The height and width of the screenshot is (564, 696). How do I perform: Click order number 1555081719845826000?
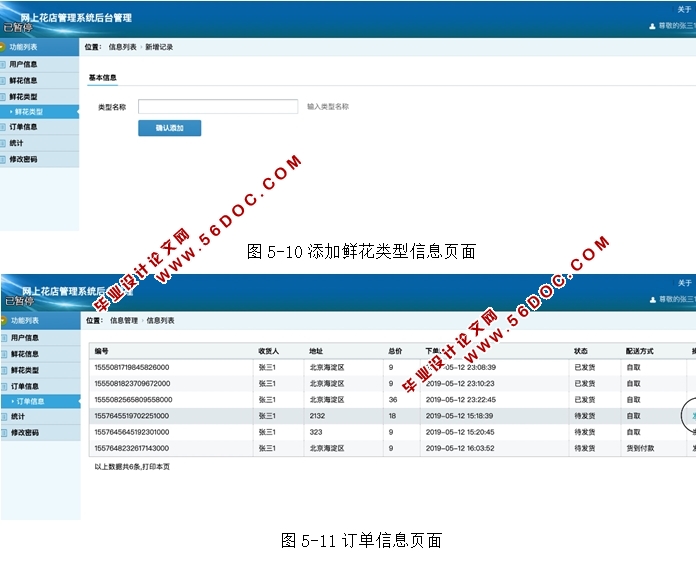(132, 367)
